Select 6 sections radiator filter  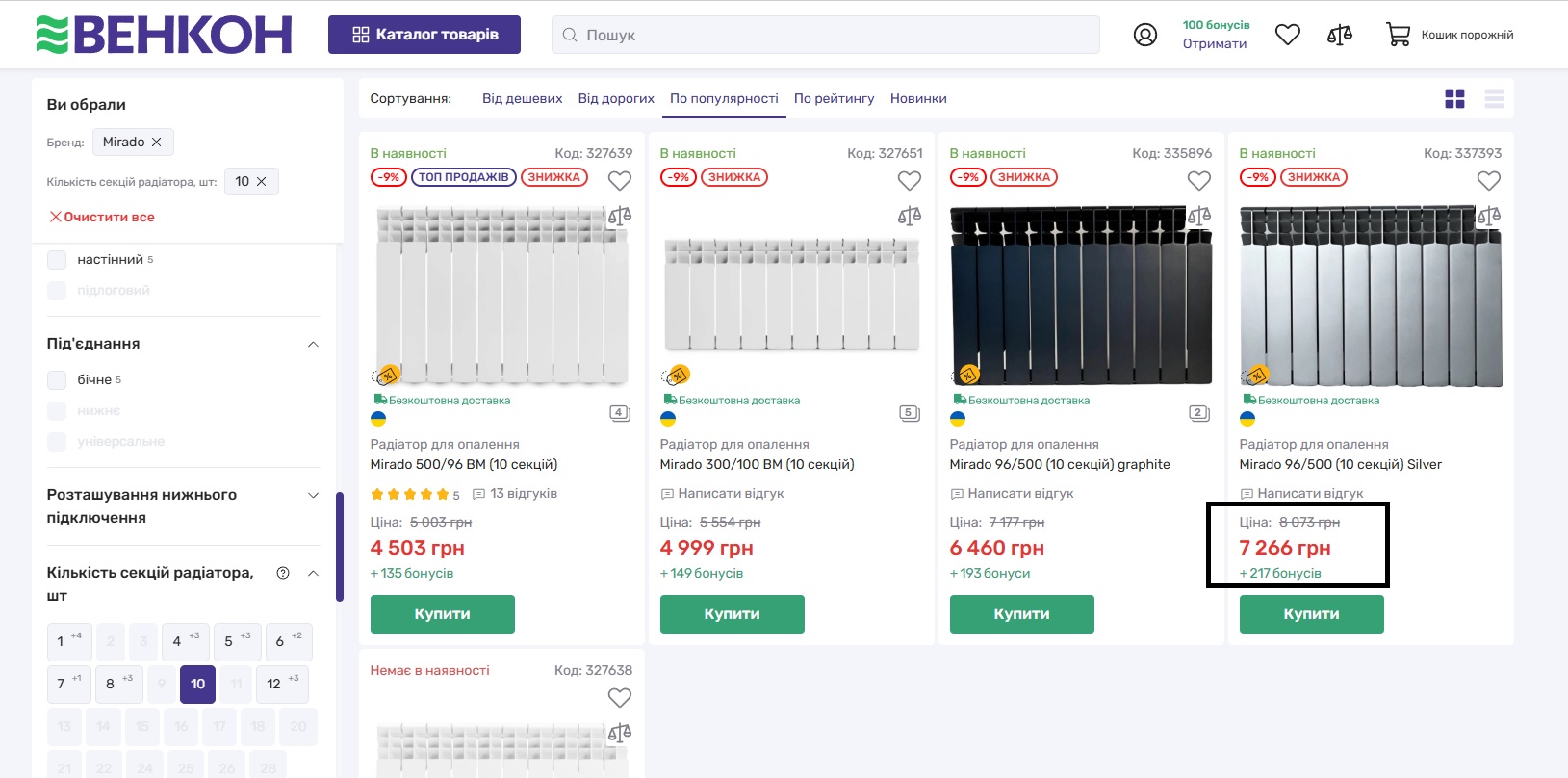pos(289,641)
